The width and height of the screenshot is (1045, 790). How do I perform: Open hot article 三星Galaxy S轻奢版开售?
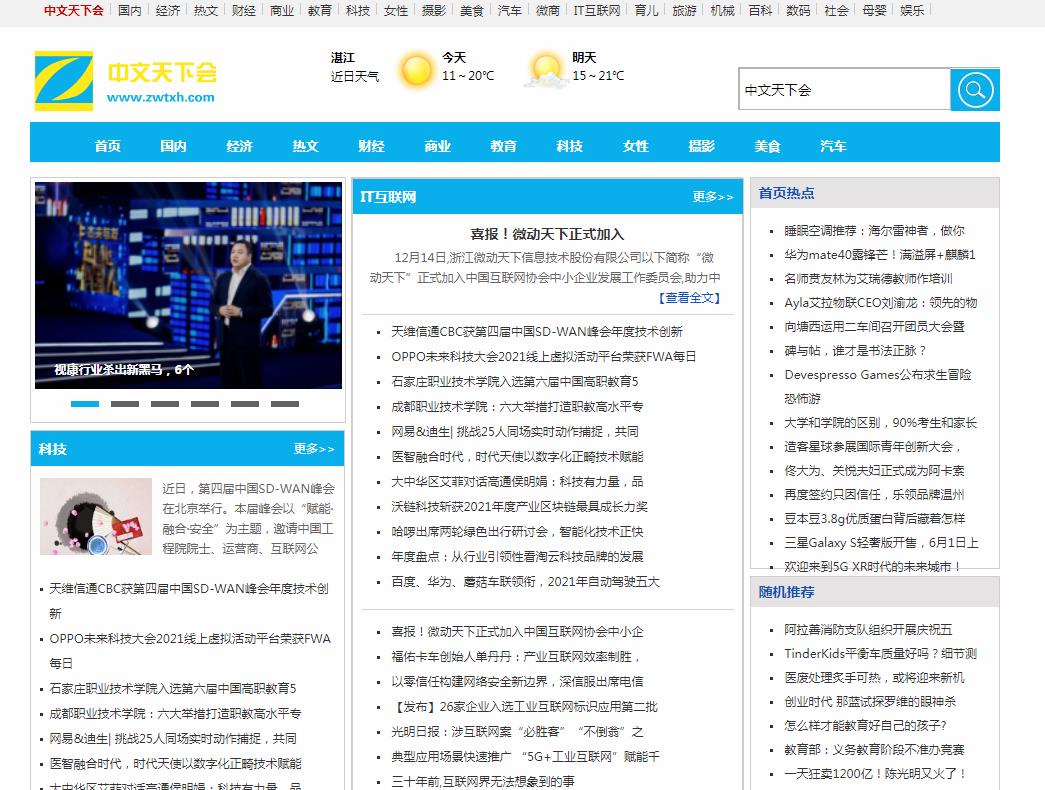tap(881, 543)
